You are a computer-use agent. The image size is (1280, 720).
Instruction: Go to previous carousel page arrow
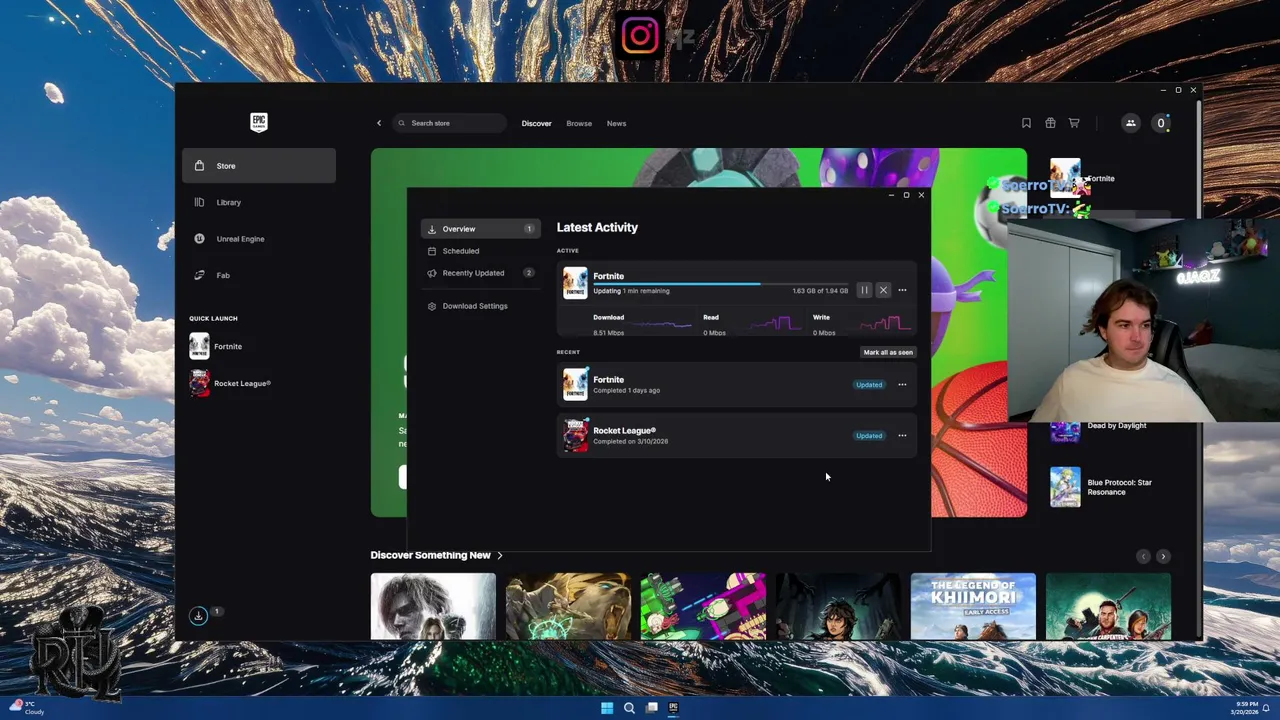(1144, 556)
